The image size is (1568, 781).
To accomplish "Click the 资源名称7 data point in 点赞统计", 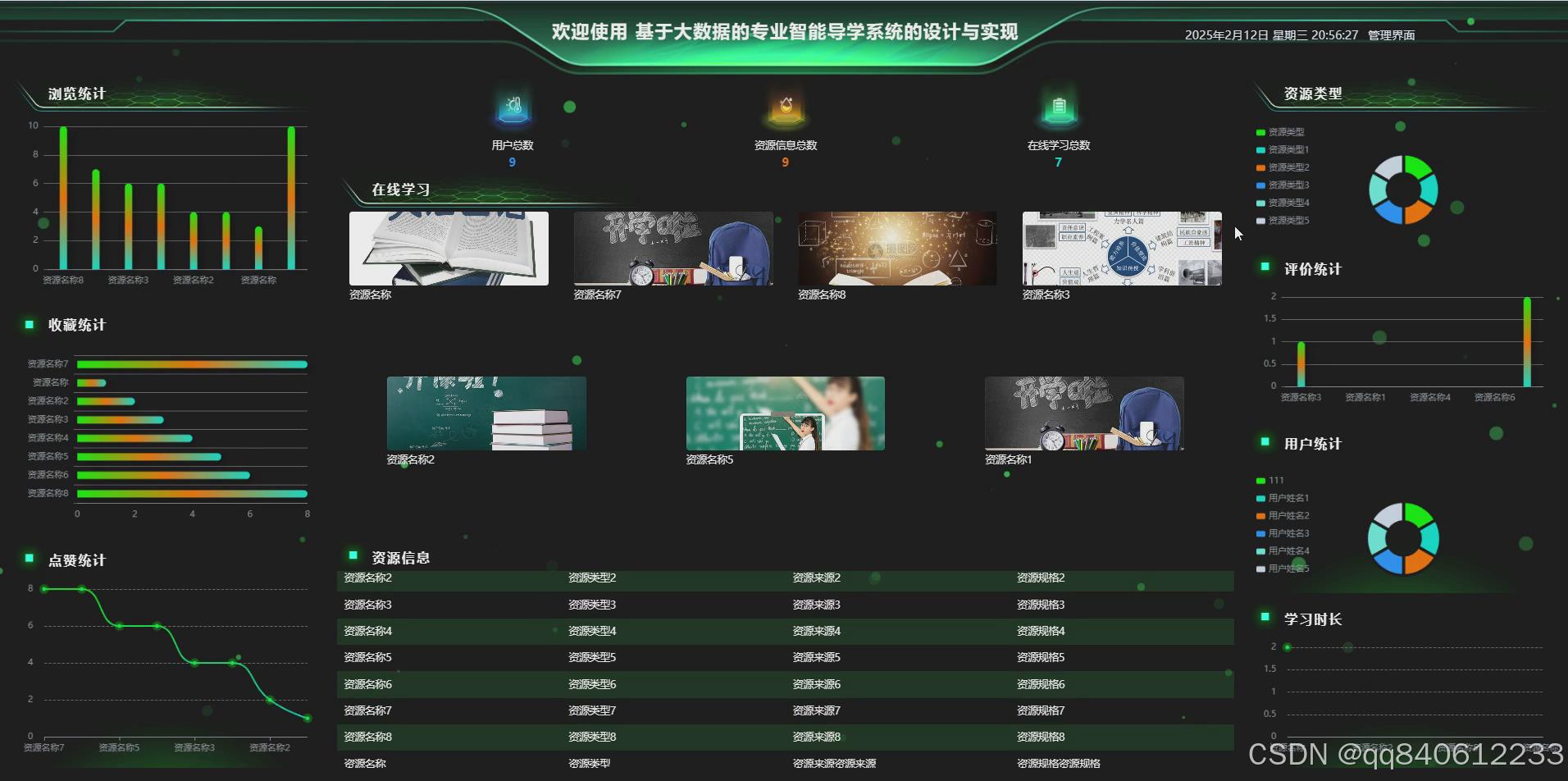I will [44, 589].
